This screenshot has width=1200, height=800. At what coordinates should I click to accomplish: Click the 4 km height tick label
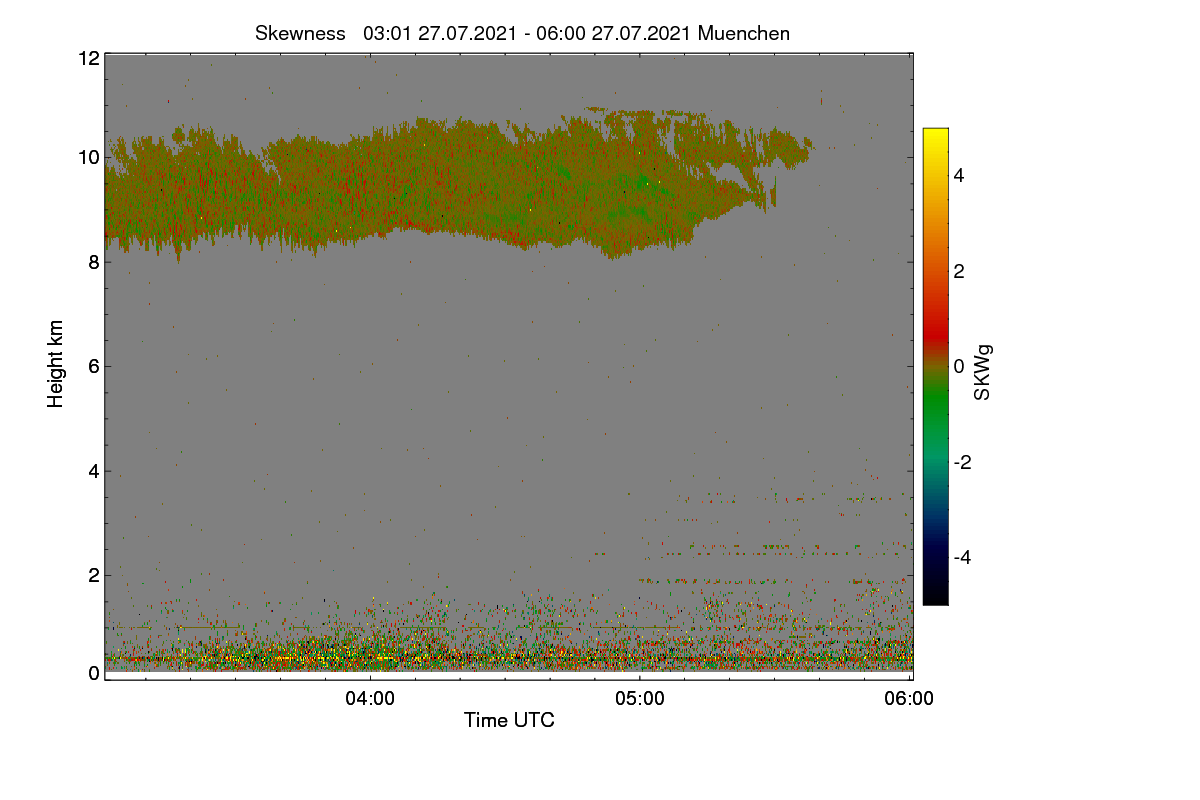pyautogui.click(x=93, y=471)
